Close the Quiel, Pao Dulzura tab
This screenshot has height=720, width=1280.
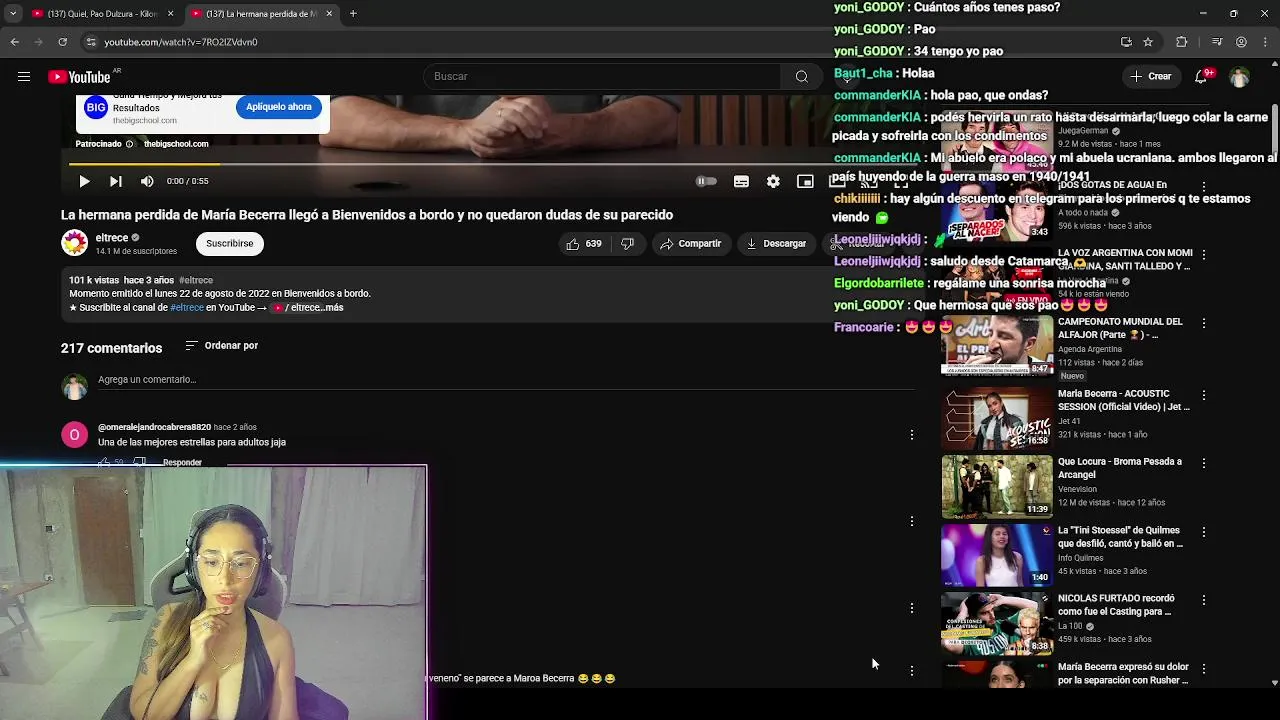[170, 14]
